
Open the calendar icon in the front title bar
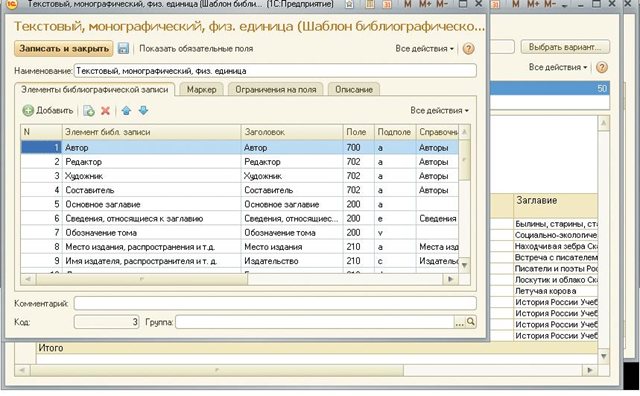(x=387, y=4)
